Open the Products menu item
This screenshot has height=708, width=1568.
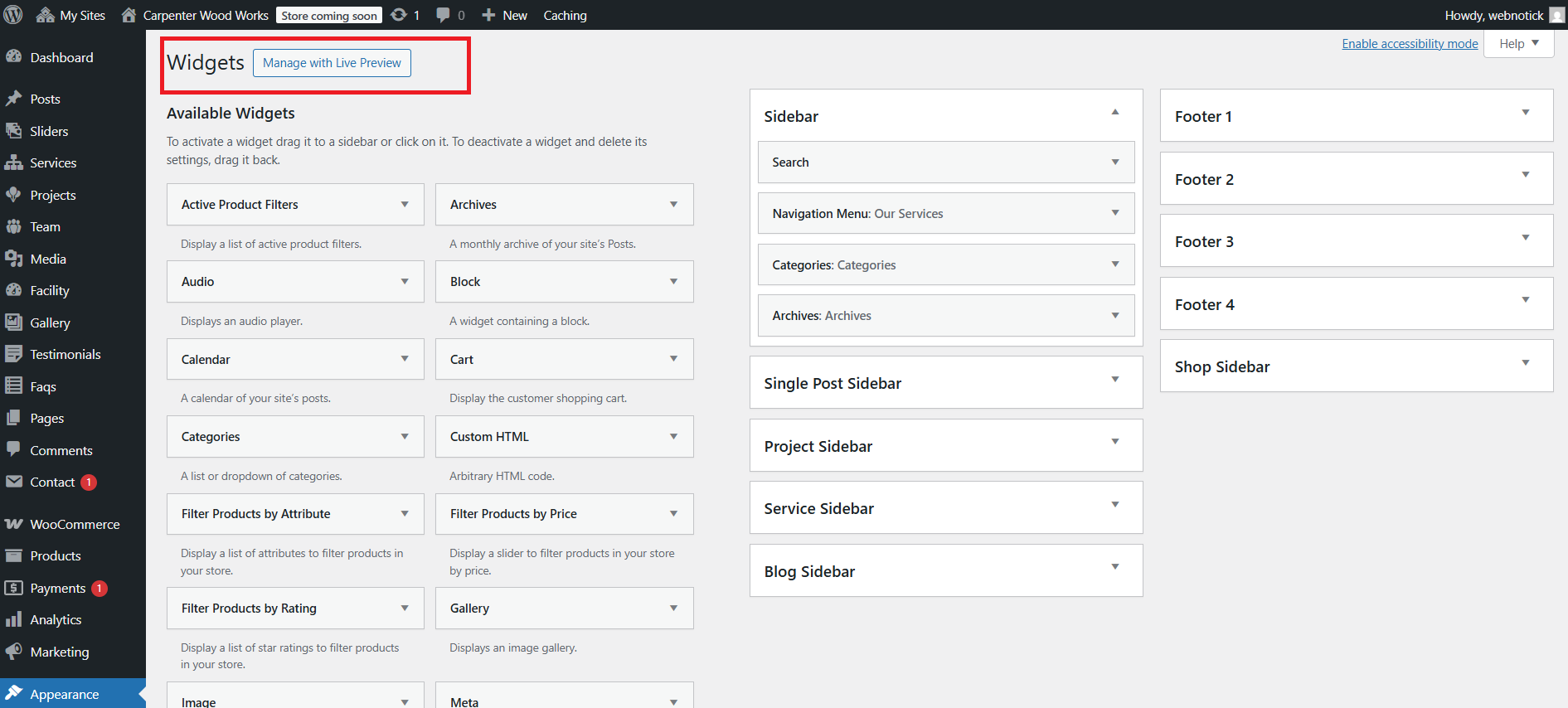coord(56,555)
